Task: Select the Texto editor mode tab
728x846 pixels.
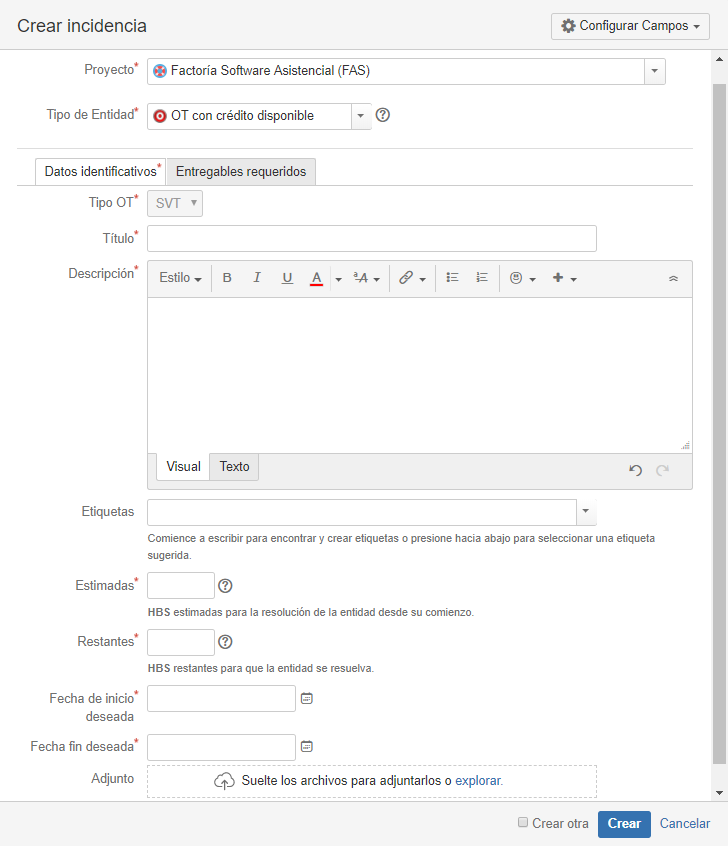Action: (x=234, y=467)
